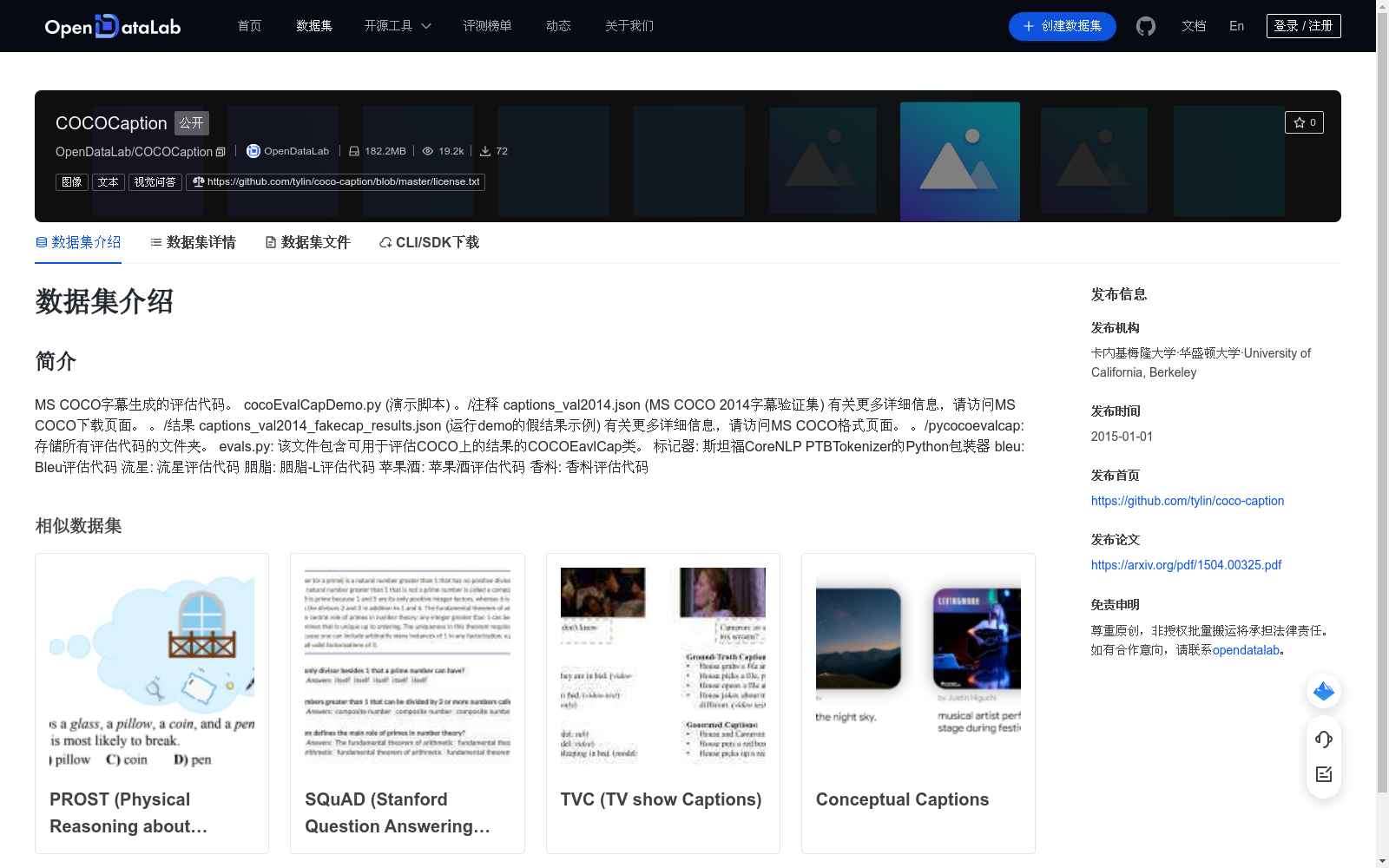Click the 相似数据集 heading
This screenshot has width=1389, height=868.
[x=78, y=526]
